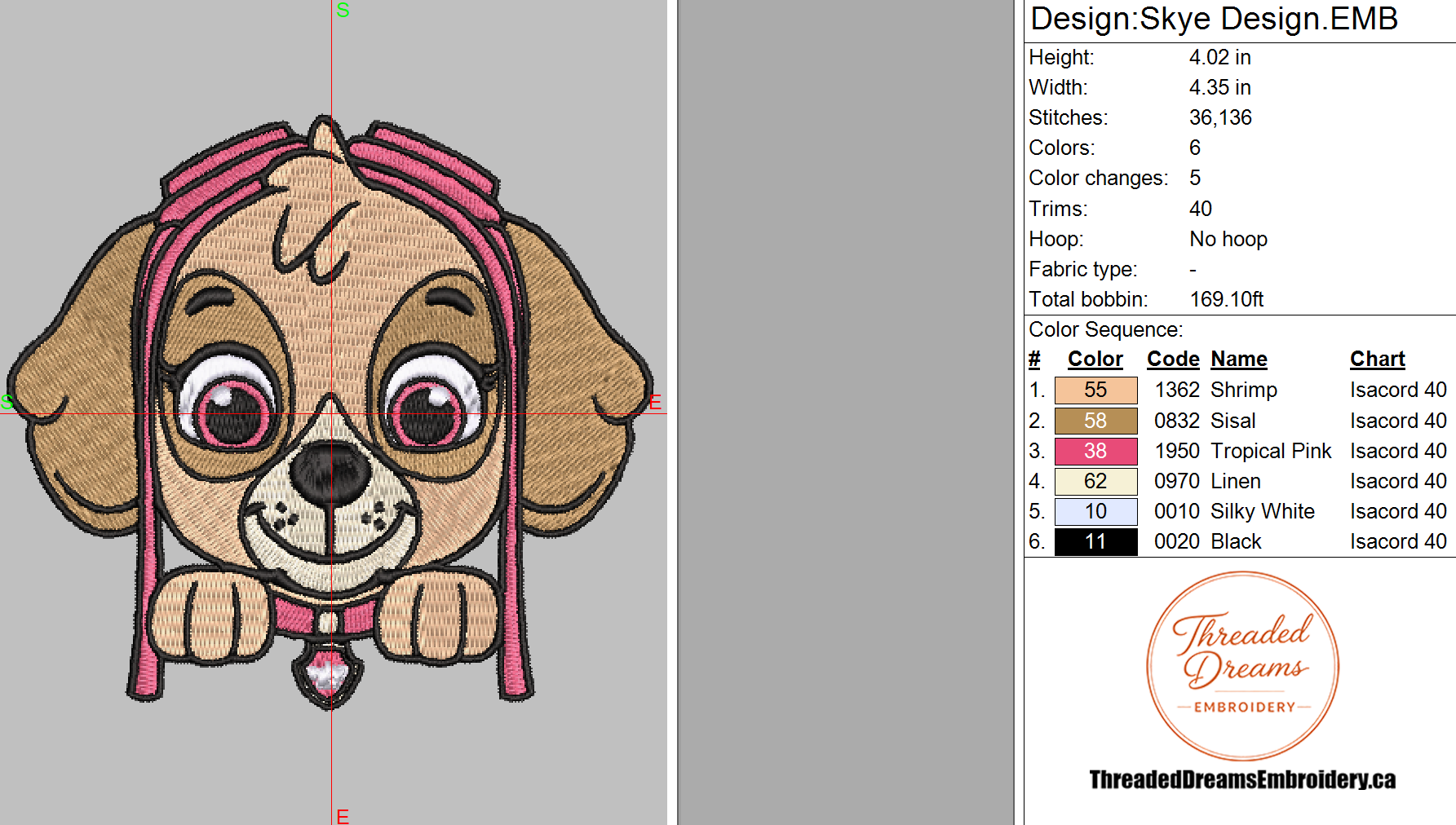Open the ThreadedDreamsEmbroidery.ca web address
This screenshot has width=1456, height=825.
pos(1242,779)
